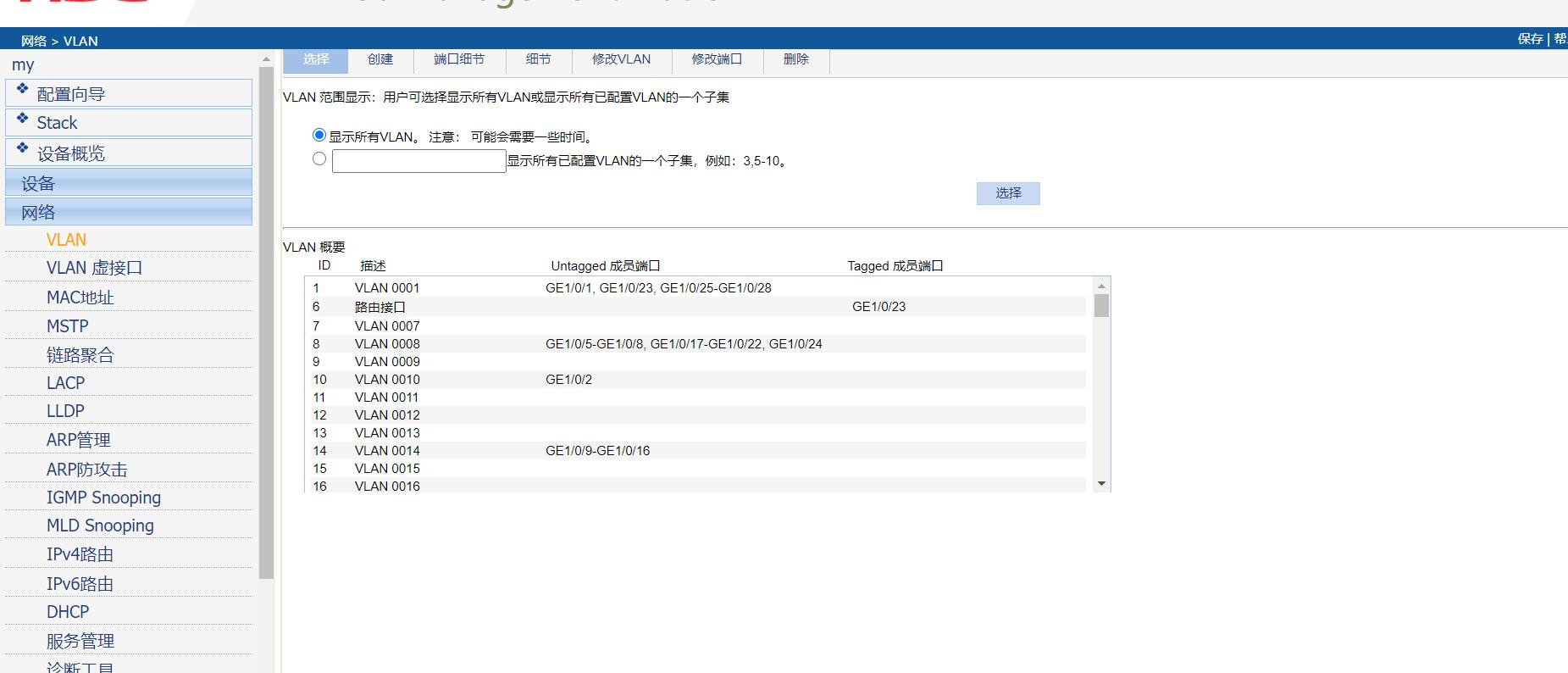Image resolution: width=1568 pixels, height=673 pixels.
Task: Click the Tagged 成员端口 column header
Action: click(x=895, y=266)
